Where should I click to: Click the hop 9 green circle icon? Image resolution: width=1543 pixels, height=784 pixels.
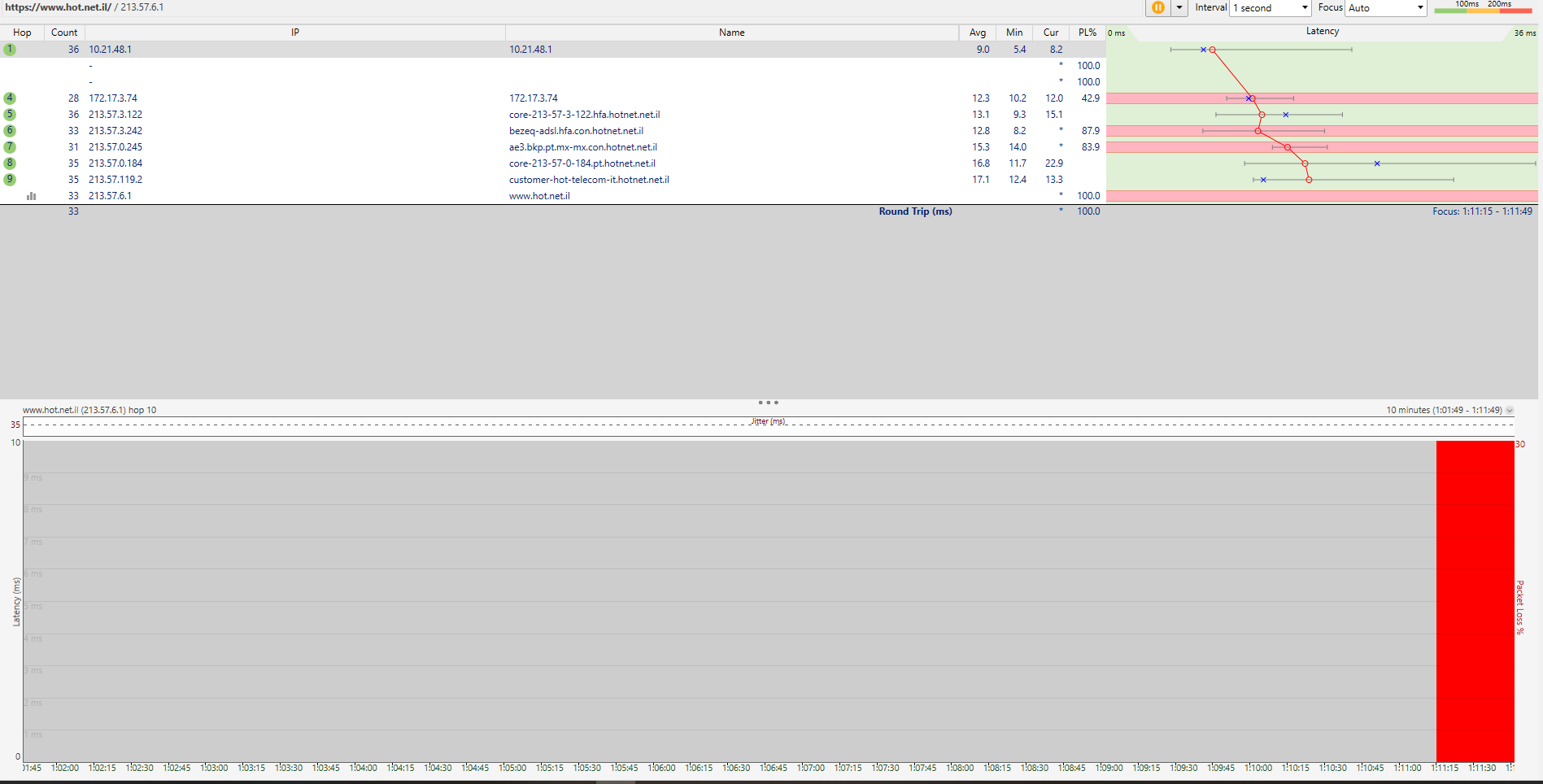[x=10, y=180]
